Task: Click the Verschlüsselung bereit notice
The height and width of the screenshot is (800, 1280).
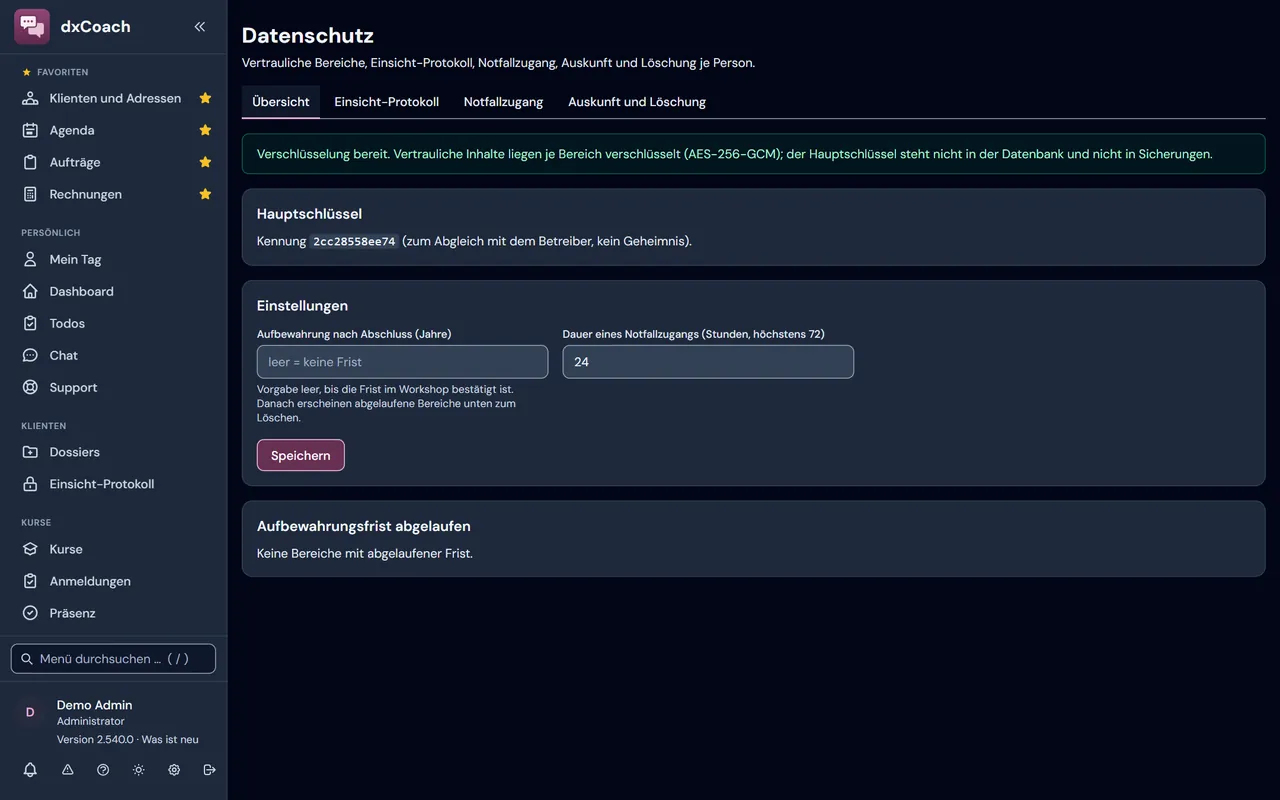Action: [753, 154]
